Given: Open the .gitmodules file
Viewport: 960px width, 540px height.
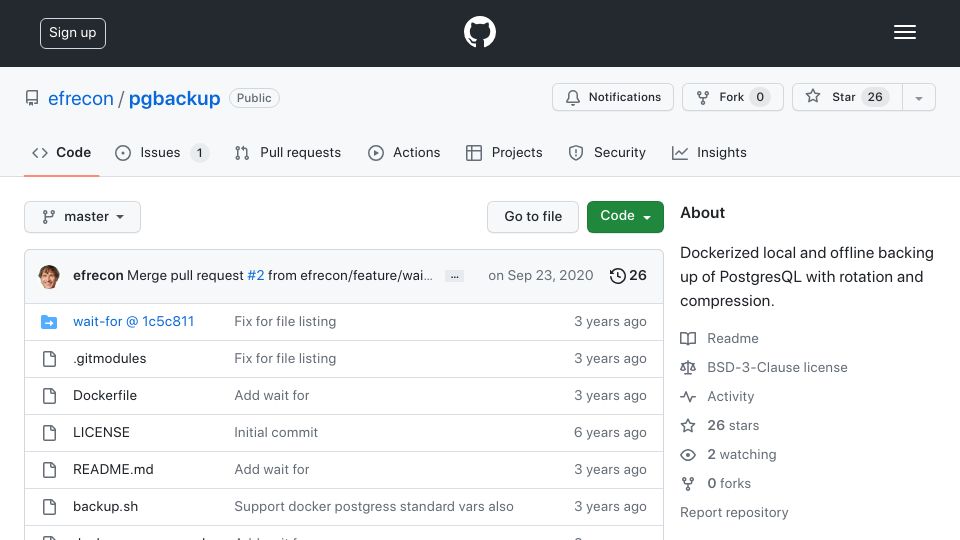Looking at the screenshot, I should point(110,359).
